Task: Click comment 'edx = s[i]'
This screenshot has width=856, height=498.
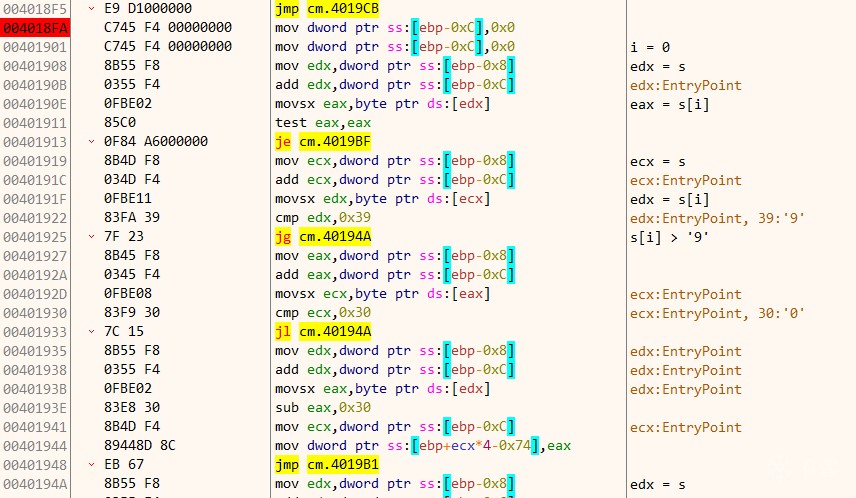Action: coord(669,199)
